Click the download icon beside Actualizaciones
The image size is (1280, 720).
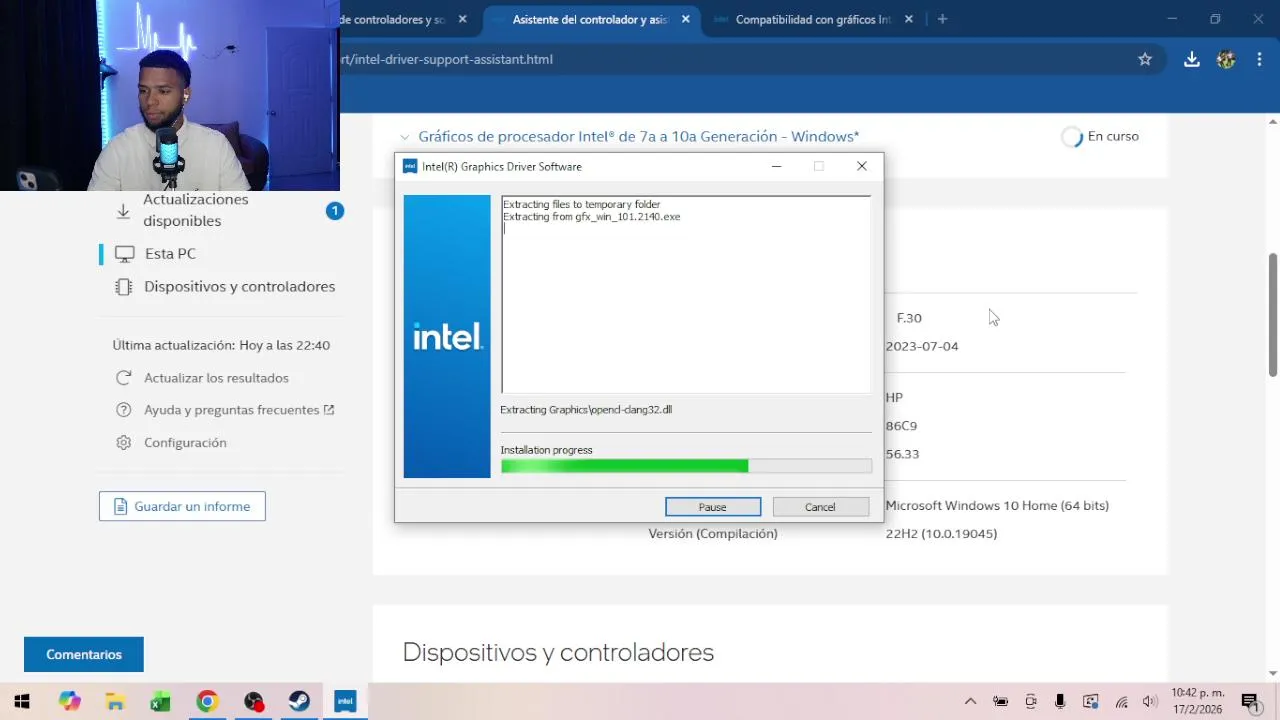click(123, 211)
